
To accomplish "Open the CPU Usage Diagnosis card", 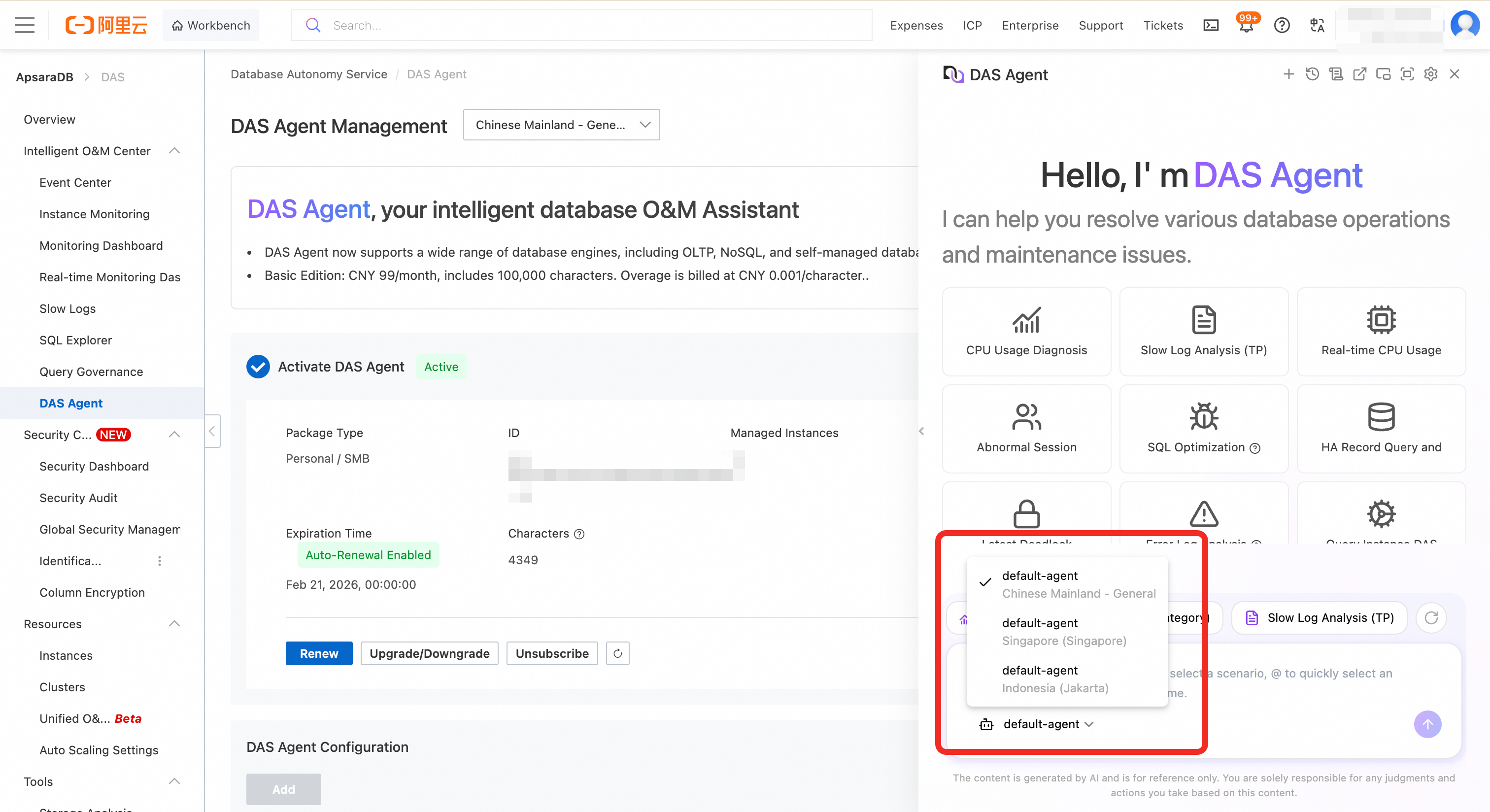I will [1026, 332].
